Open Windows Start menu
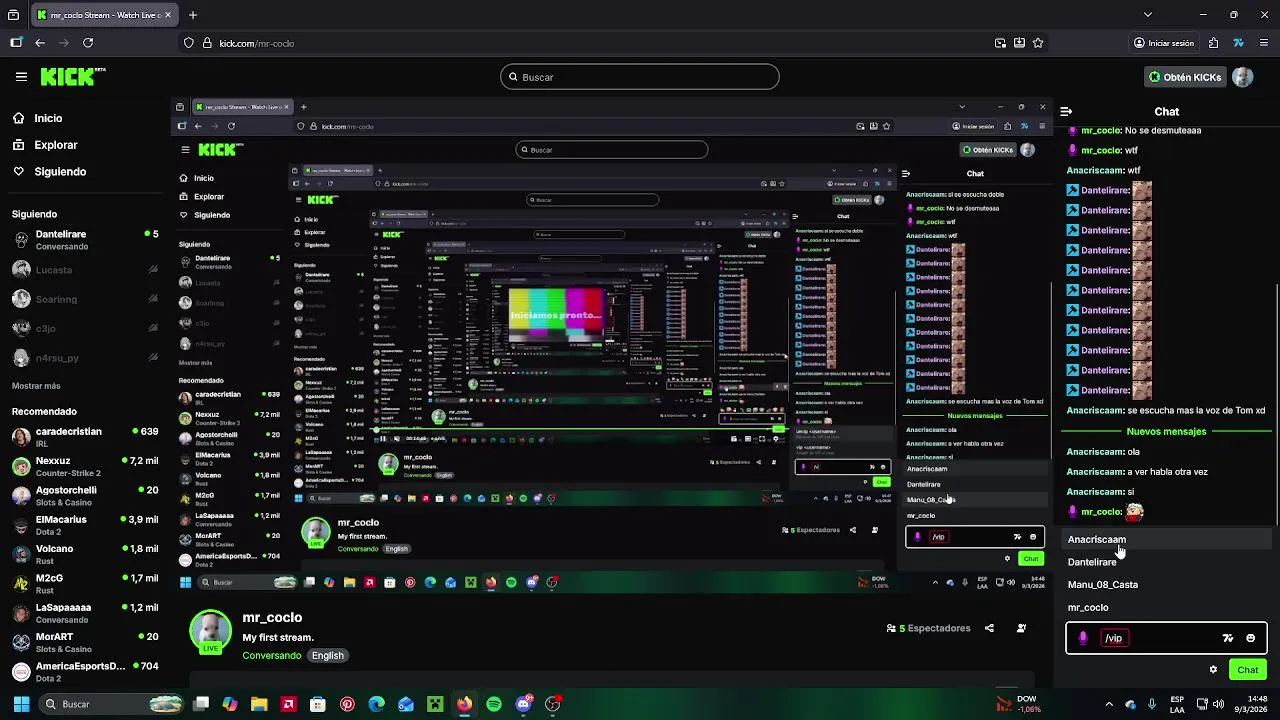 tap(21, 704)
